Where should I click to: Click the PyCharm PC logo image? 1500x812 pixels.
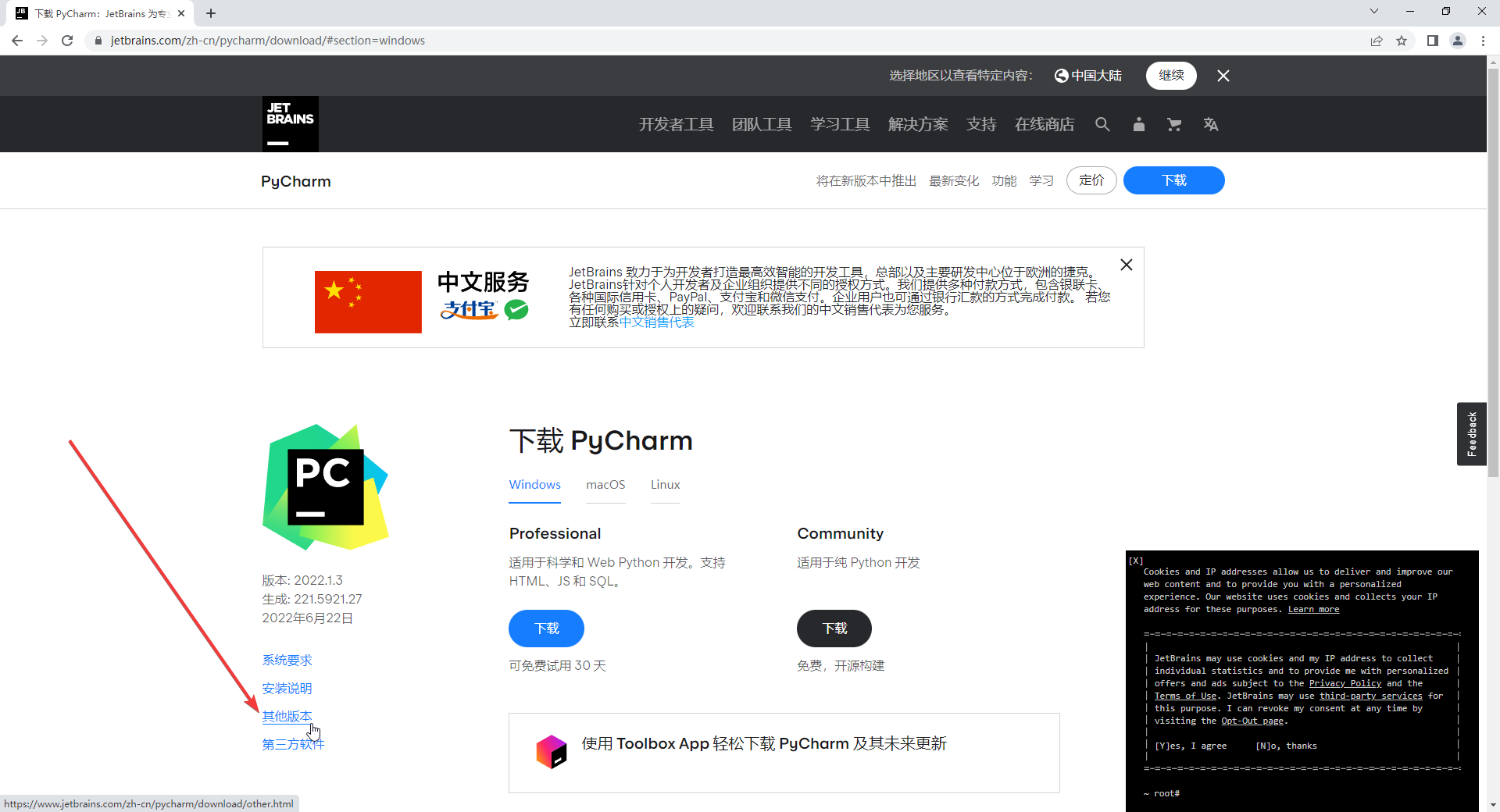[326, 486]
